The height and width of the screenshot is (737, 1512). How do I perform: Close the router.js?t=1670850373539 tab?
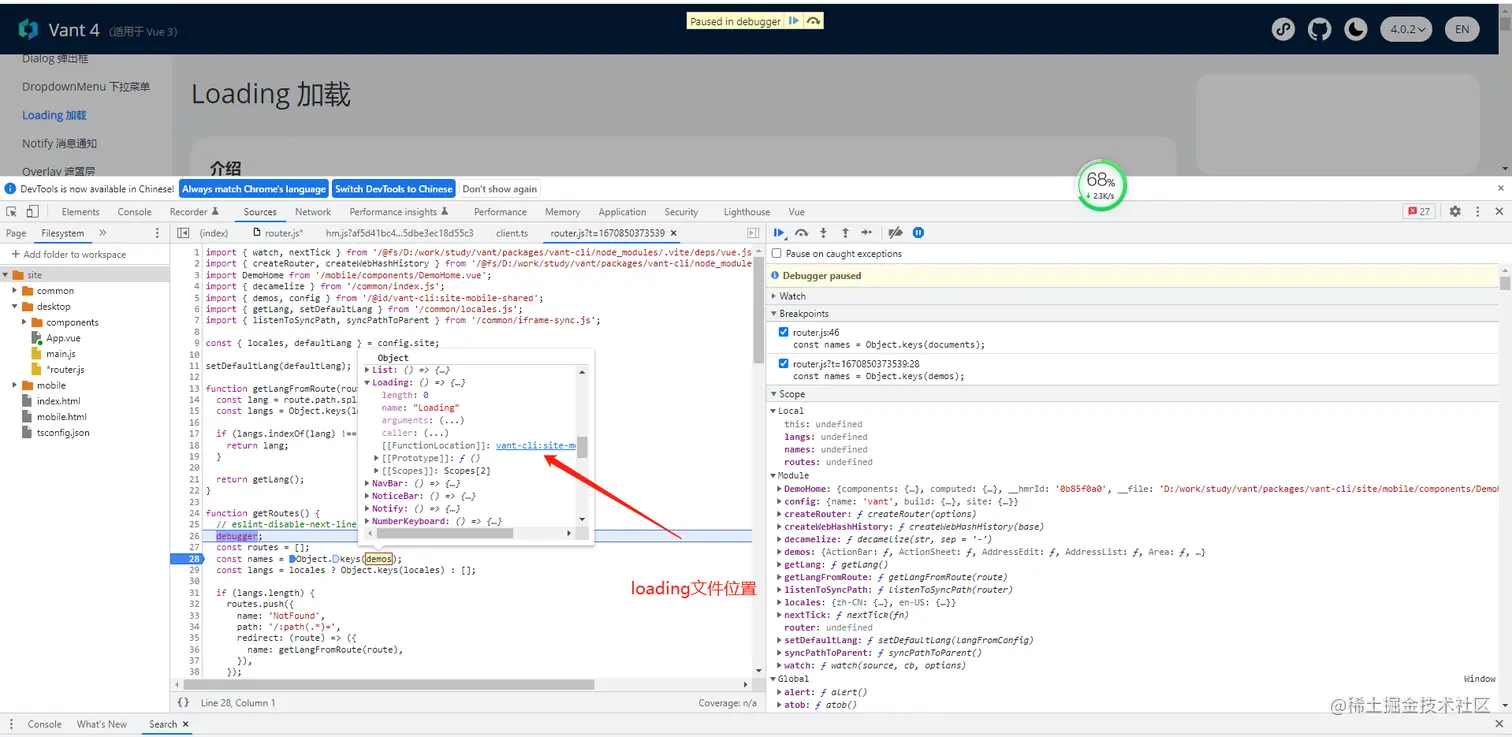(674, 233)
